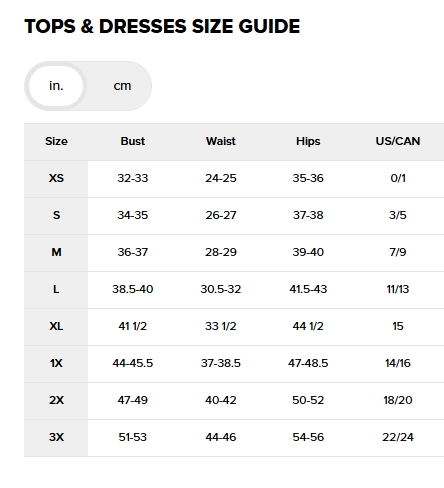Select the in. unit option
Screen dimensions: 444x488
coord(56,86)
